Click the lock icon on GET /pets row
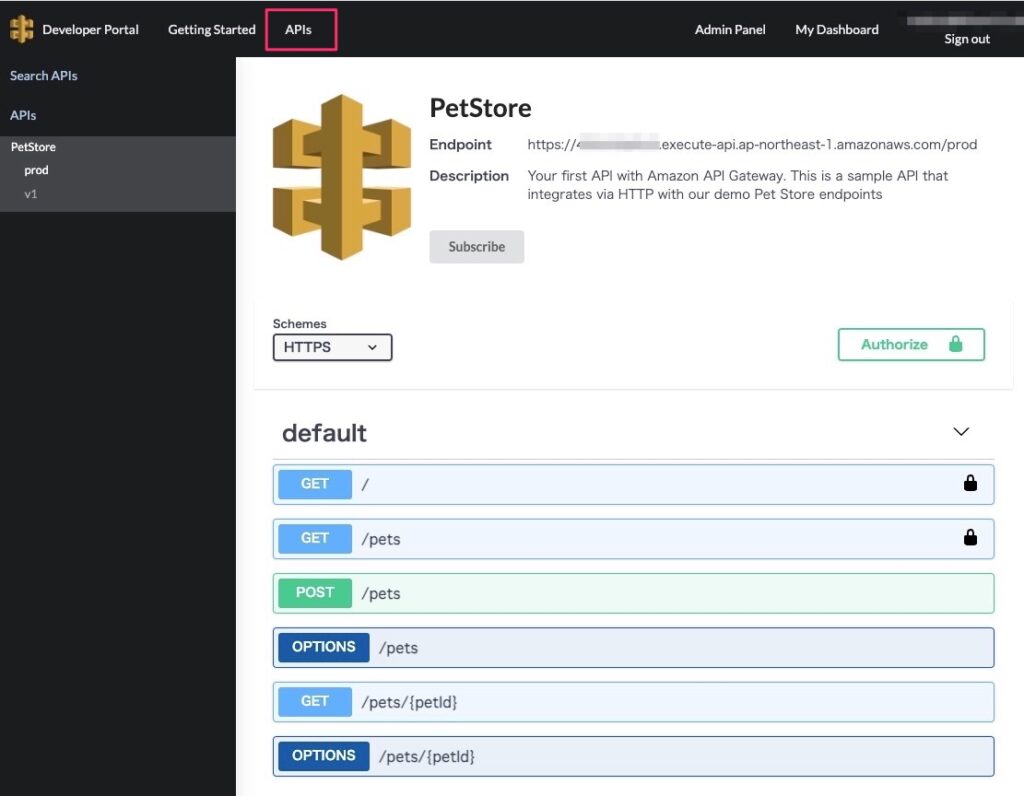 (969, 538)
